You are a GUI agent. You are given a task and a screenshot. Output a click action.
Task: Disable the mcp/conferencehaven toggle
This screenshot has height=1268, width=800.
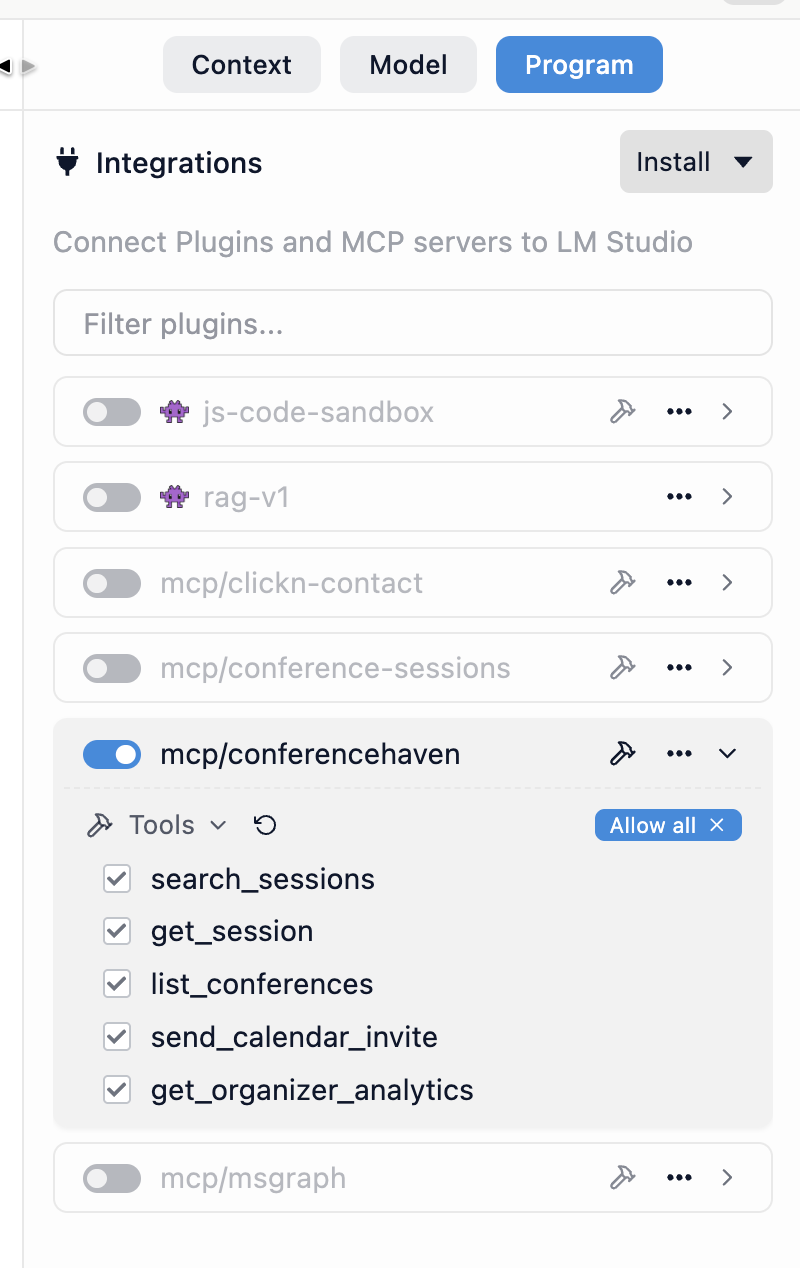pyautogui.click(x=112, y=754)
